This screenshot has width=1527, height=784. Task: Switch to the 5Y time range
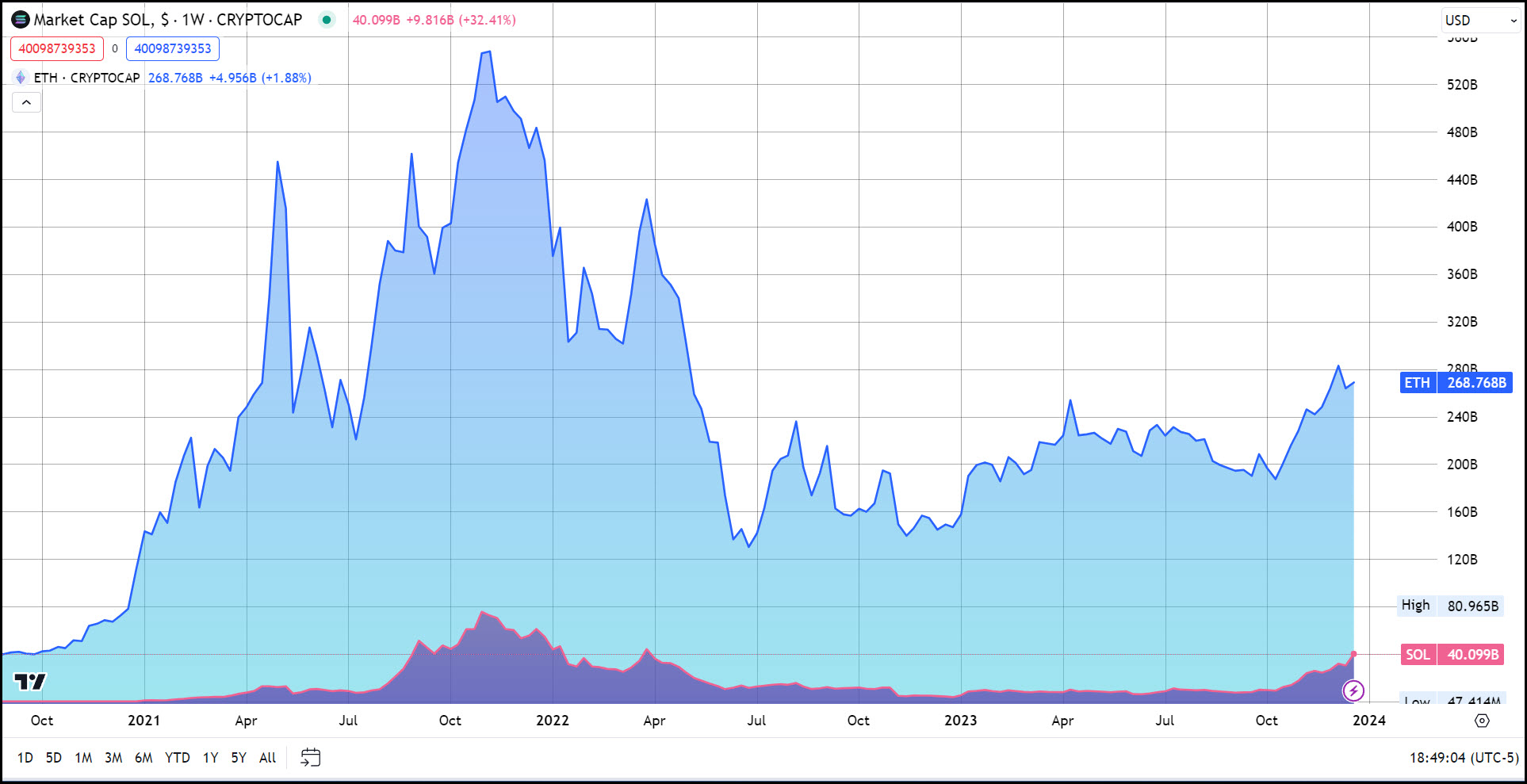[239, 758]
